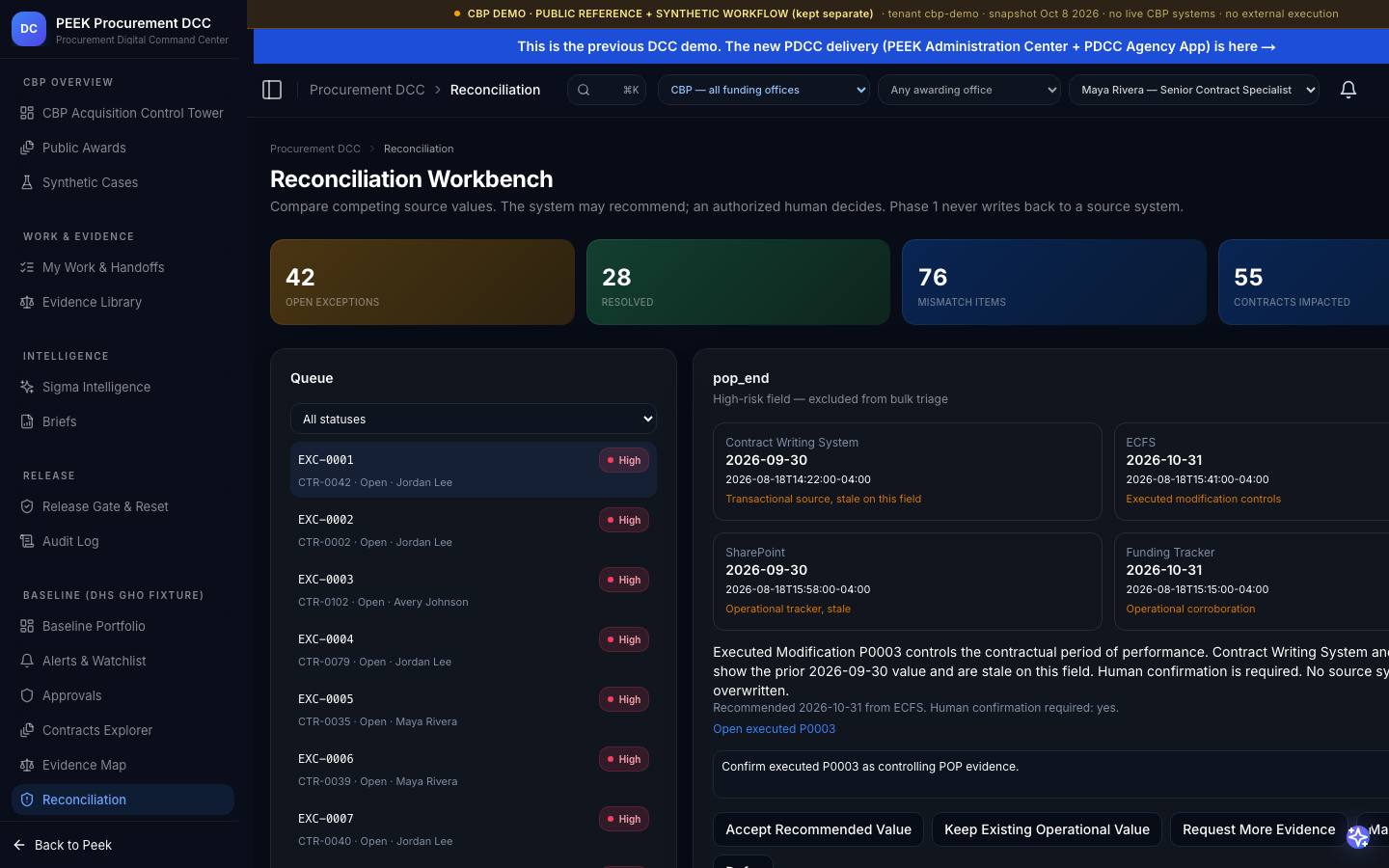Click the Briefs document icon
Screen dimensions: 1389x868
click(x=27, y=421)
